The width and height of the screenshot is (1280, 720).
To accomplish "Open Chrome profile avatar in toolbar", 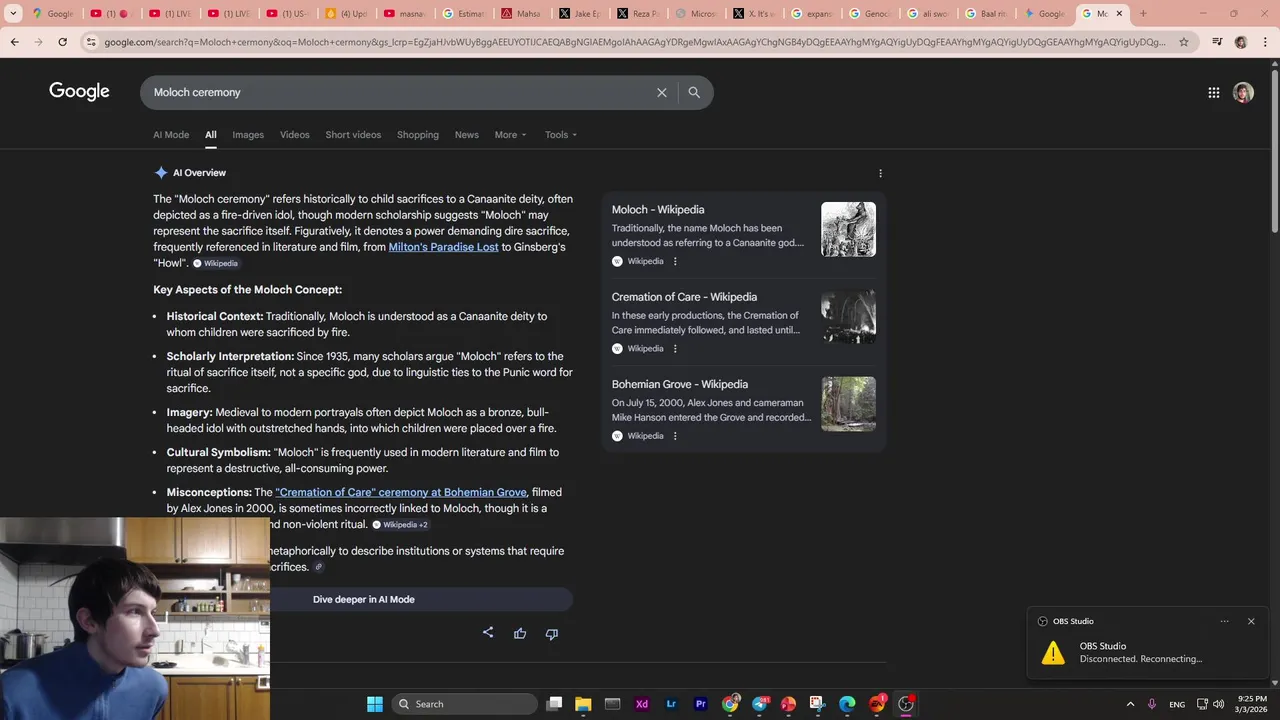I will 1241,42.
